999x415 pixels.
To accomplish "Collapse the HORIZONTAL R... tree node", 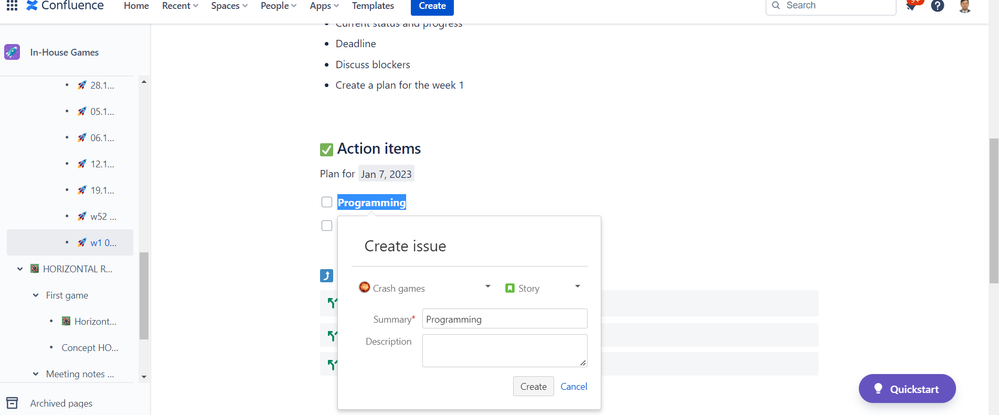I will [x=20, y=269].
